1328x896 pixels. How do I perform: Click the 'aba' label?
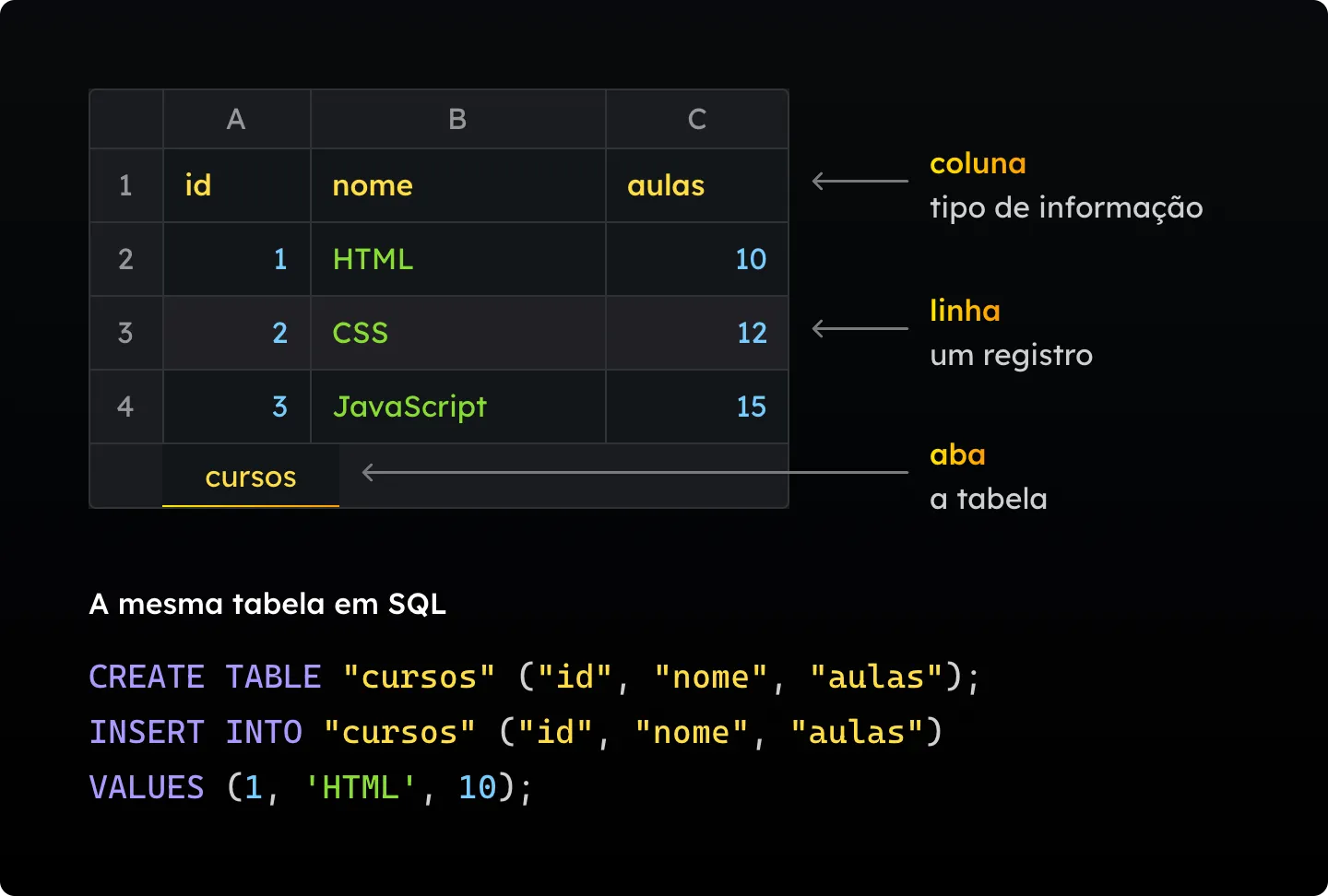point(957,454)
